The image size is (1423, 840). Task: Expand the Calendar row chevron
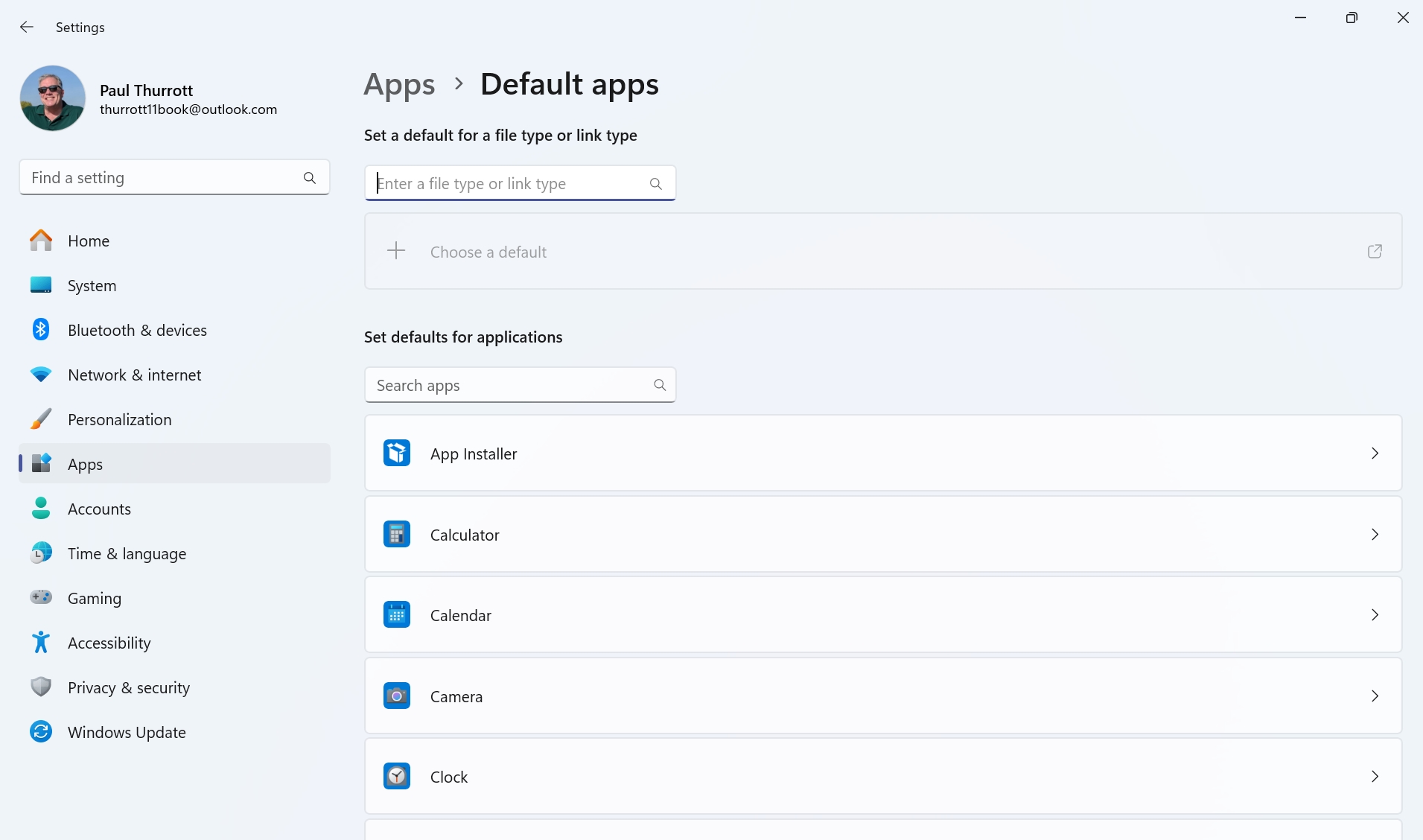1375,614
